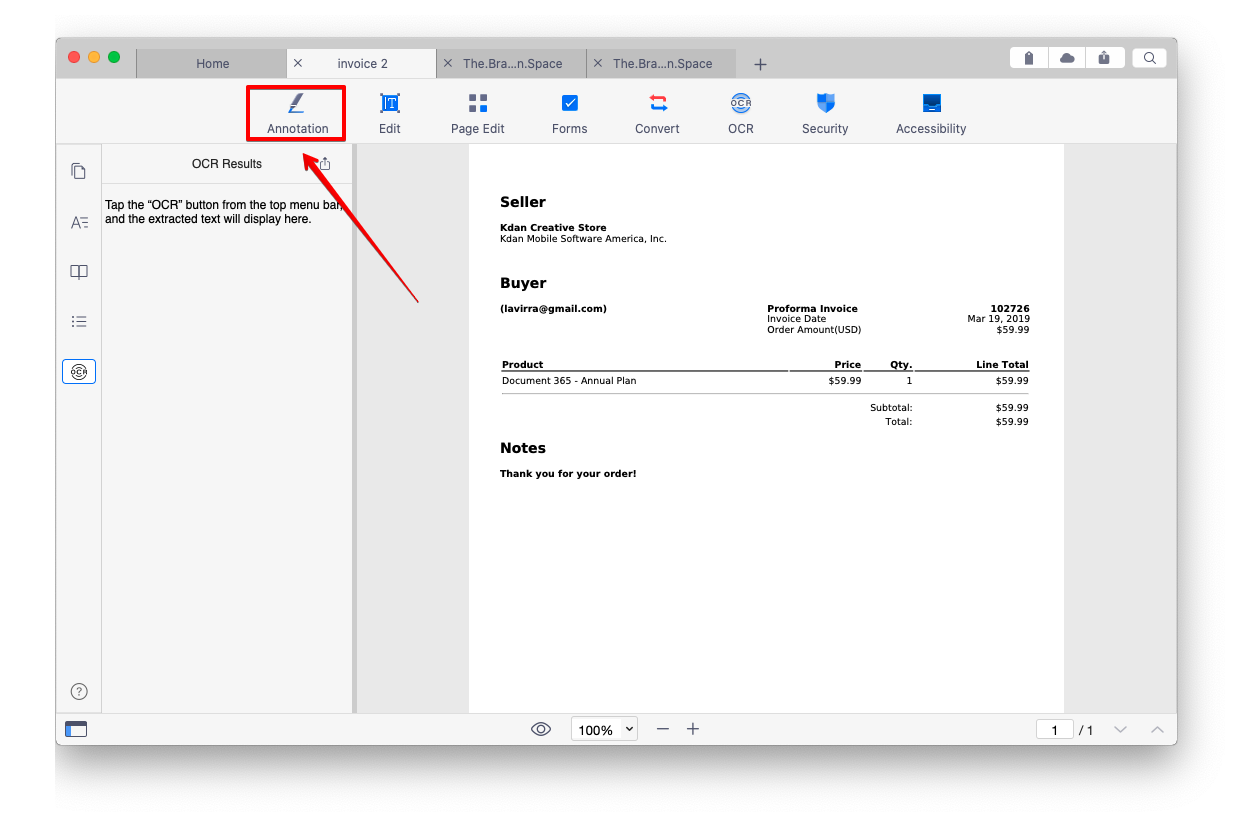
Task: Zoom in with the plus button
Action: (x=693, y=729)
